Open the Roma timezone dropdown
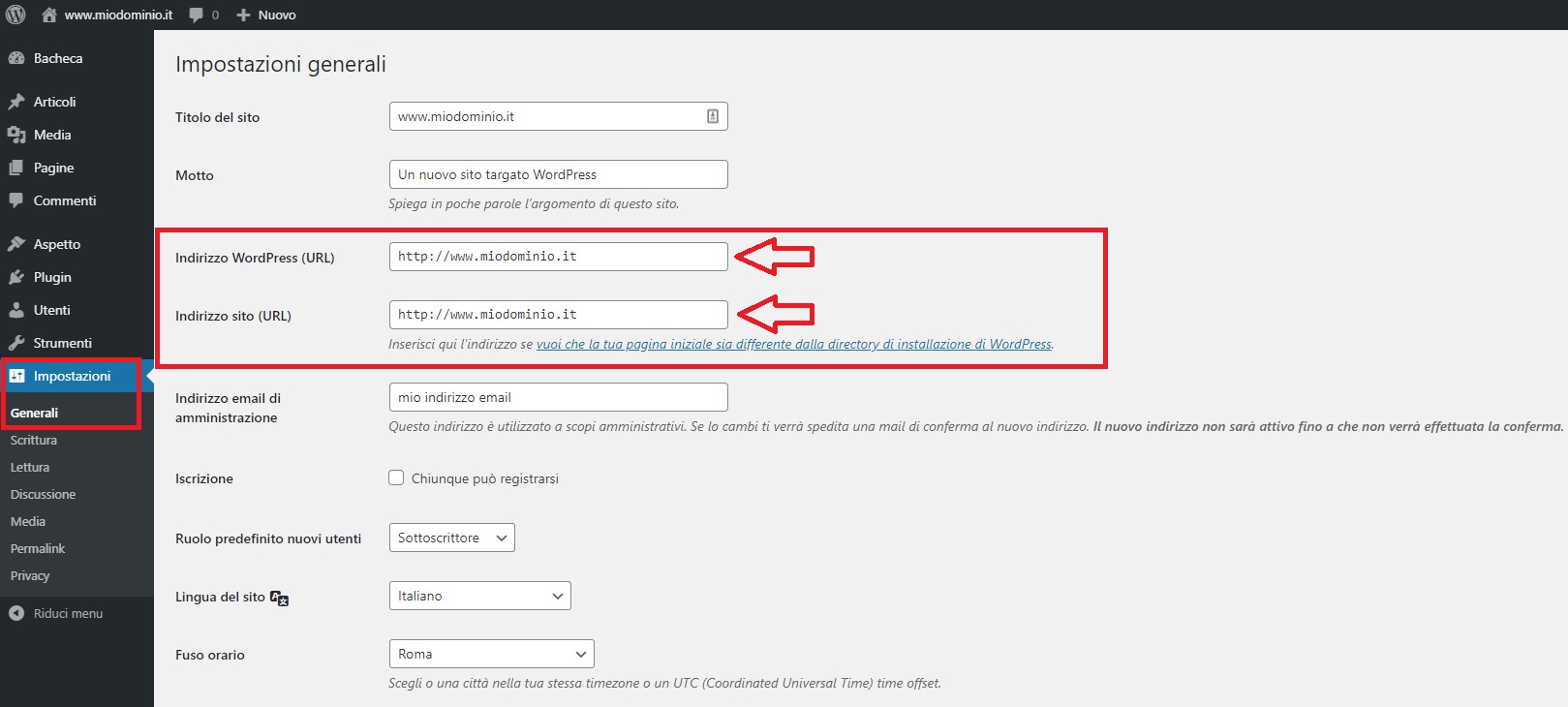This screenshot has height=707, width=1568. click(x=491, y=654)
